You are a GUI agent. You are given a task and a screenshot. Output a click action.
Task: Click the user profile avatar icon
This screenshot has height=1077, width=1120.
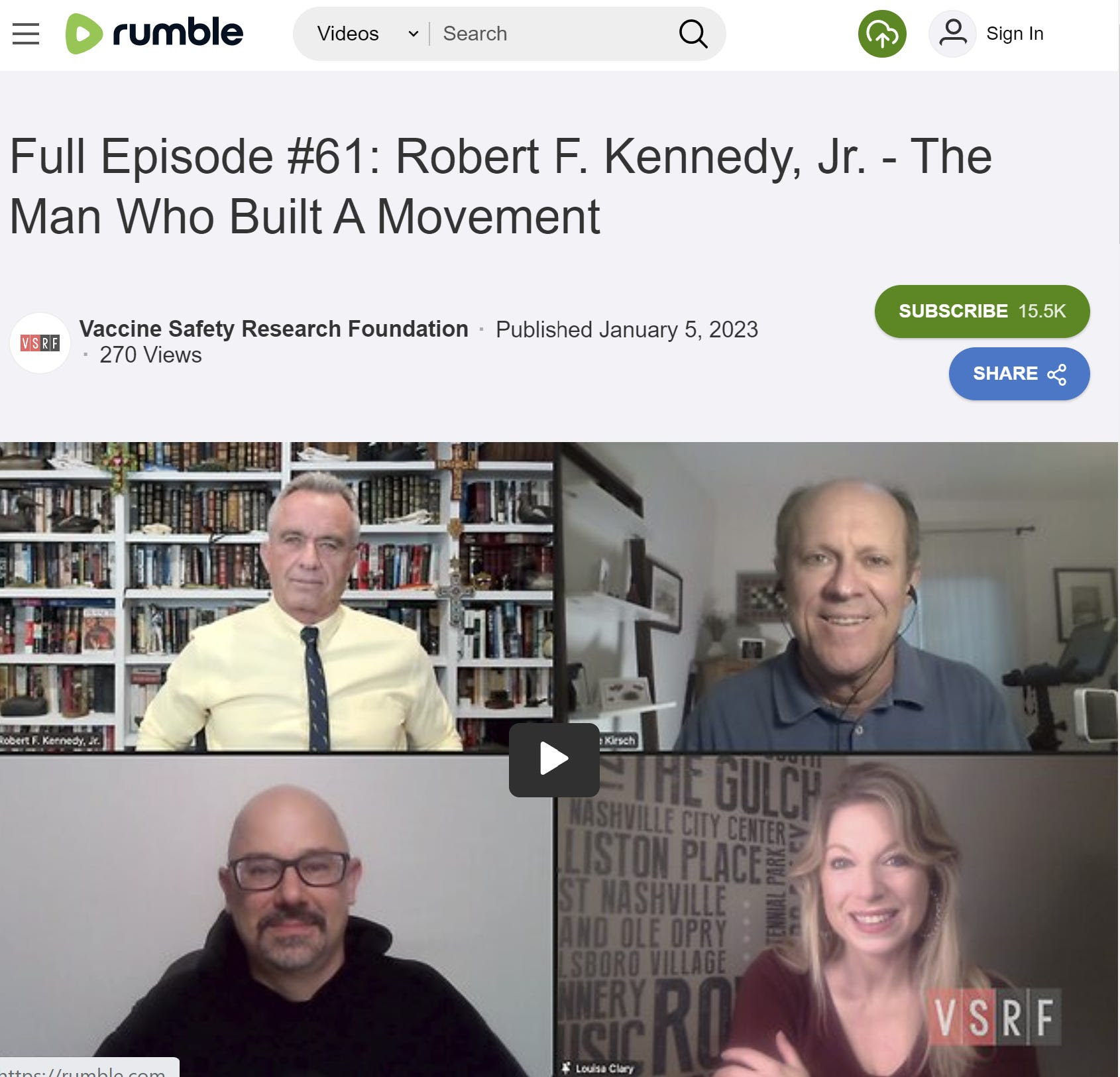click(x=952, y=34)
